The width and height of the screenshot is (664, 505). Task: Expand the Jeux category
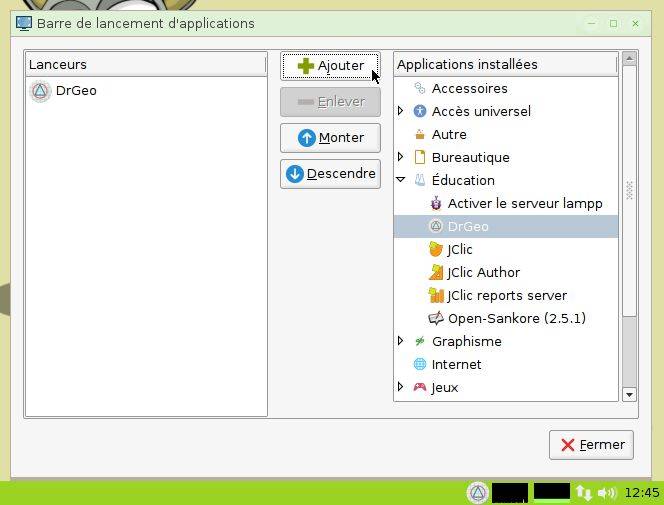[401, 386]
